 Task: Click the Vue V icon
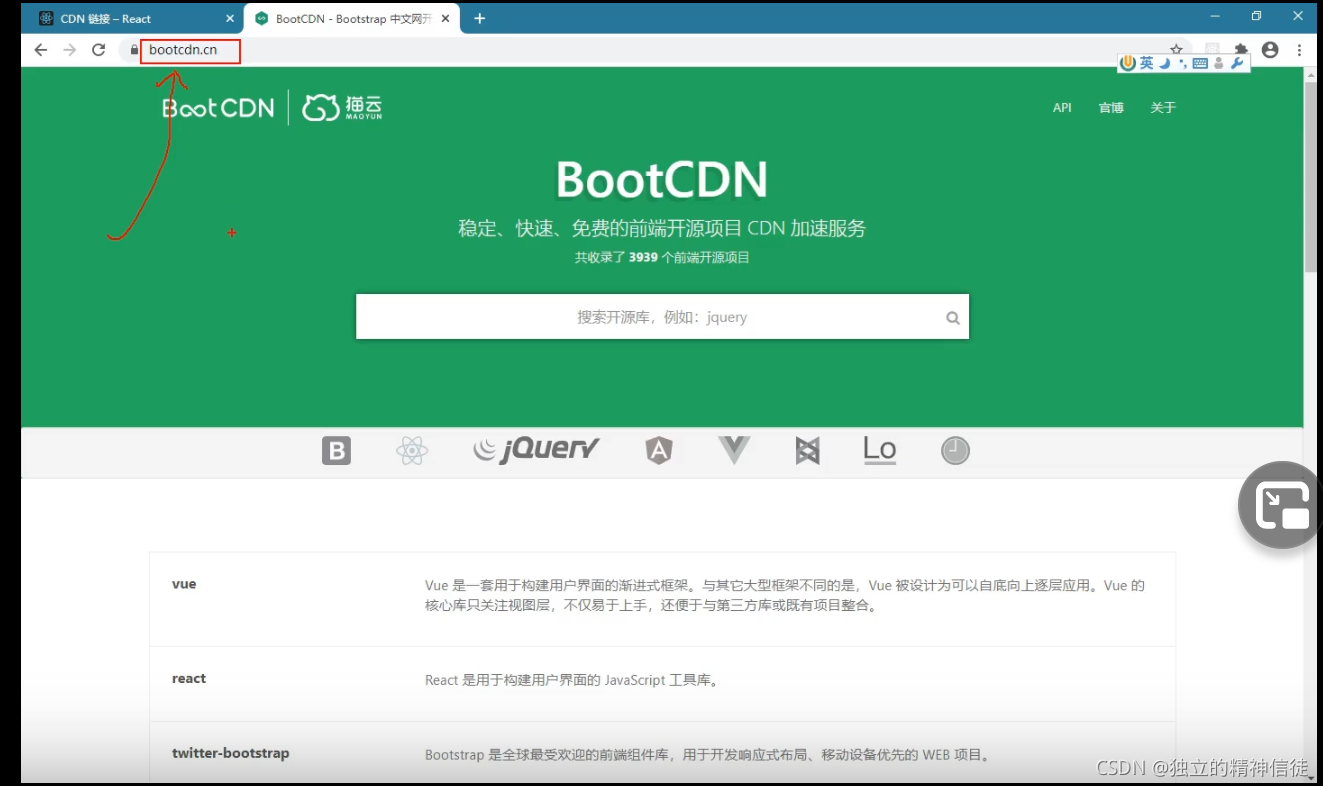point(734,450)
